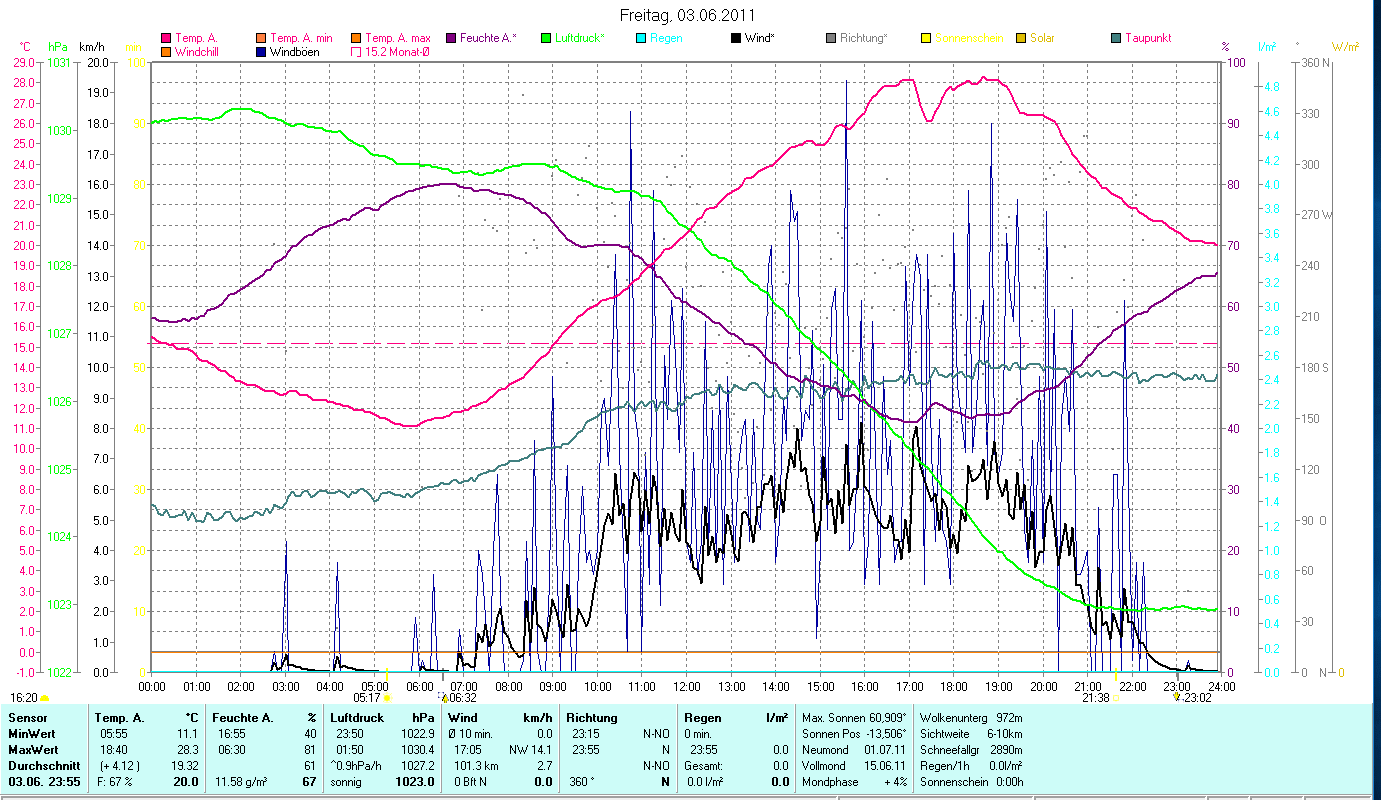Click the black Wind legend square
The height and width of the screenshot is (800, 1381).
pos(737,38)
